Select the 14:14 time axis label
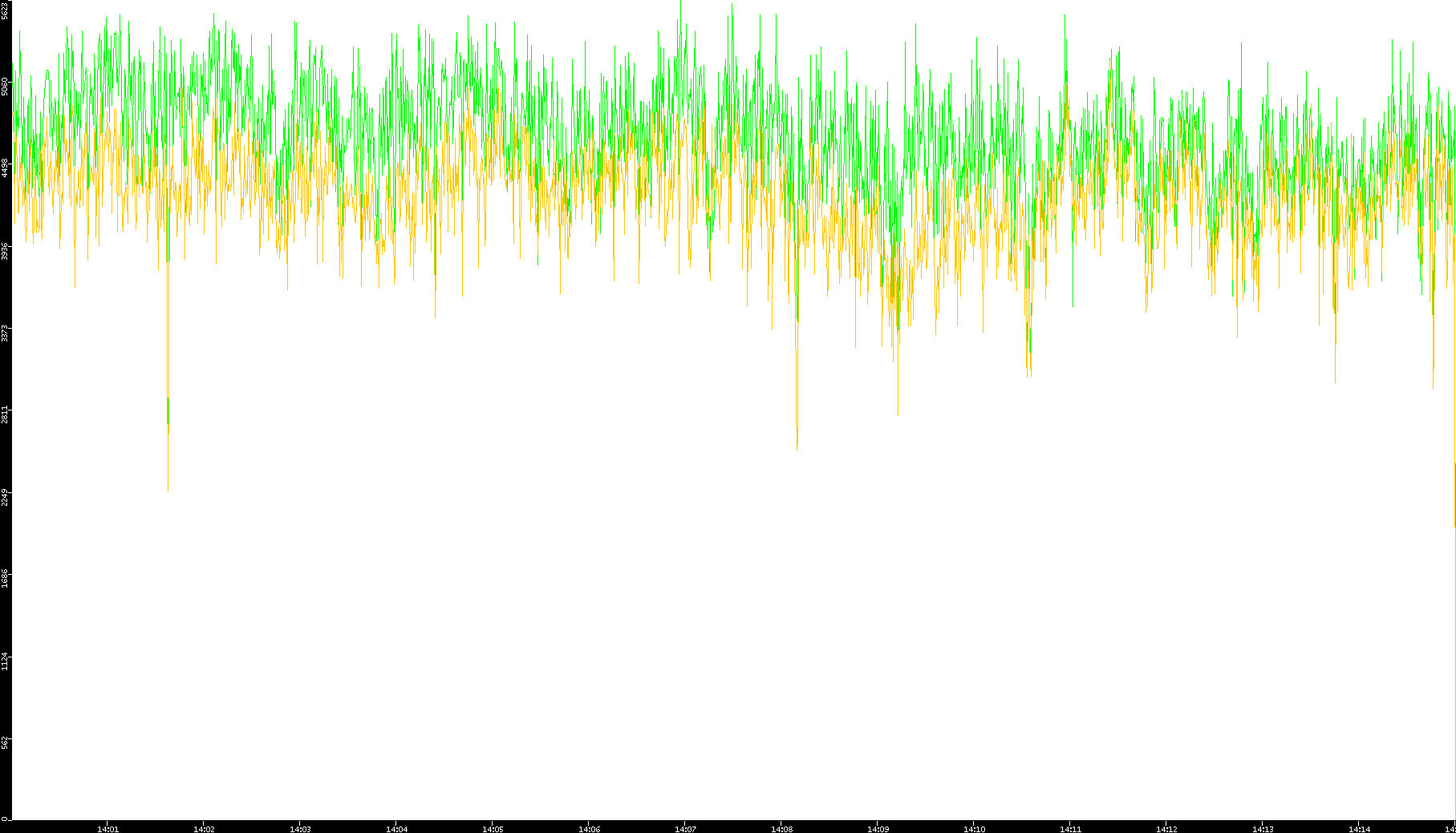This screenshot has width=1456, height=833. [x=1359, y=829]
